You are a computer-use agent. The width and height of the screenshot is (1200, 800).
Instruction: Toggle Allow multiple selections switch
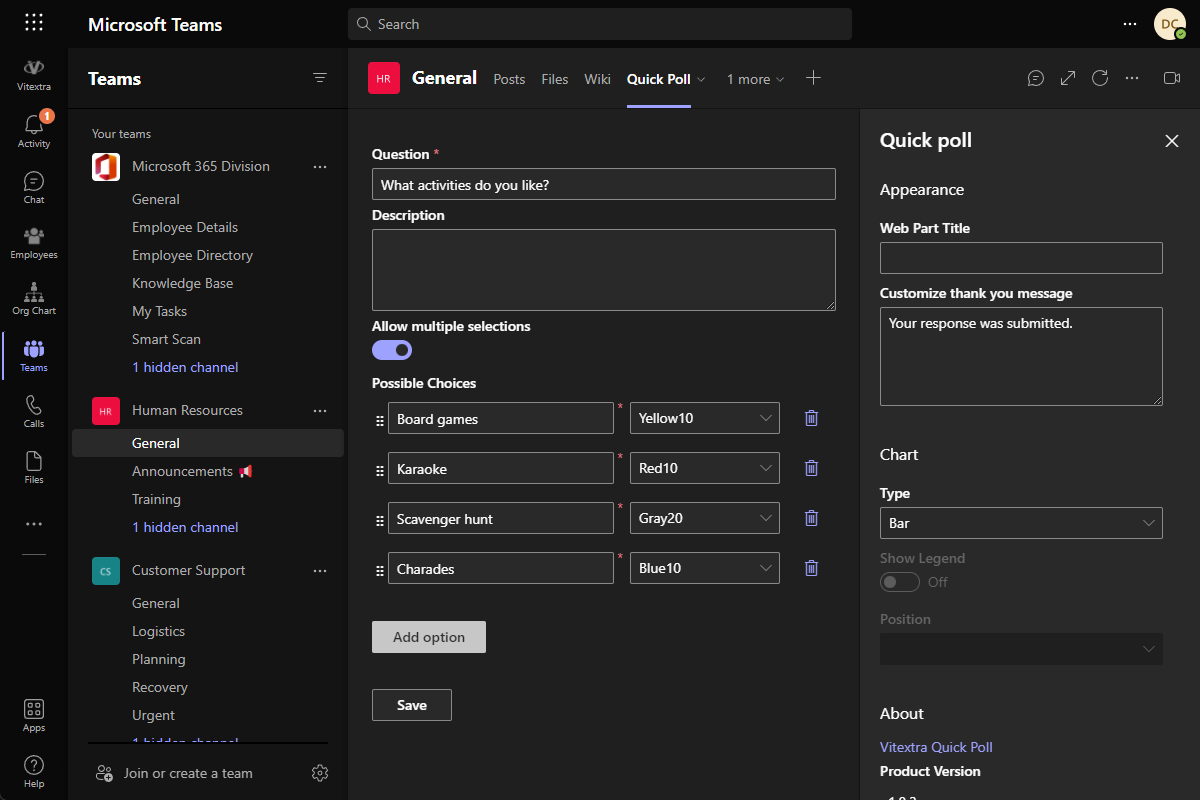(x=392, y=350)
